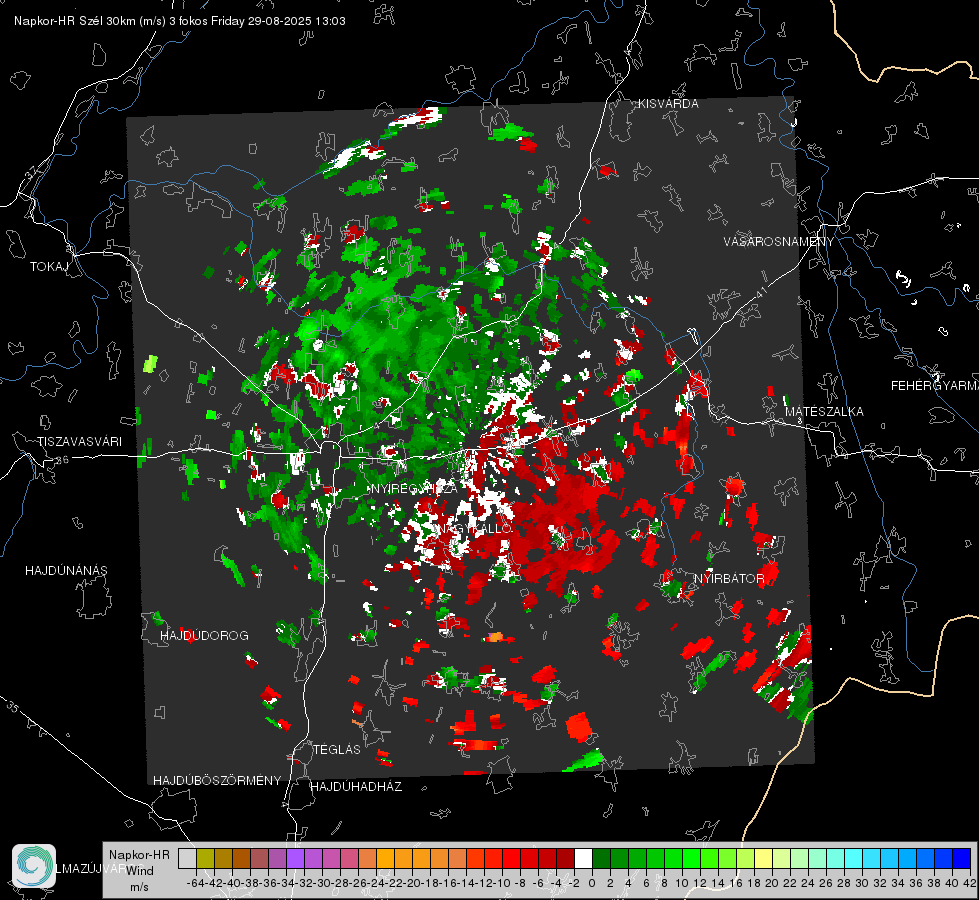Click the radar title text with date 29-08-2025

(180, 21)
